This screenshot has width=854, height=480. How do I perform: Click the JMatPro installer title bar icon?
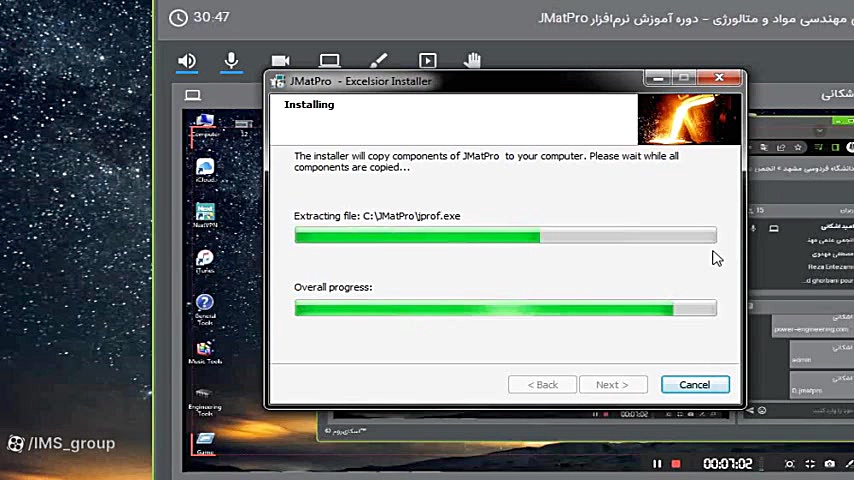[278, 81]
